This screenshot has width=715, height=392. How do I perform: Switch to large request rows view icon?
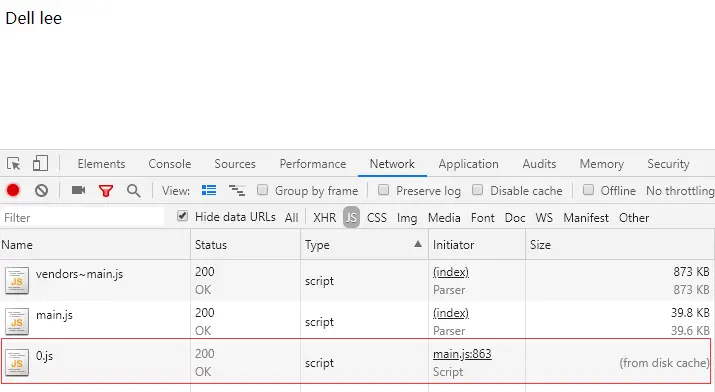coord(209,190)
